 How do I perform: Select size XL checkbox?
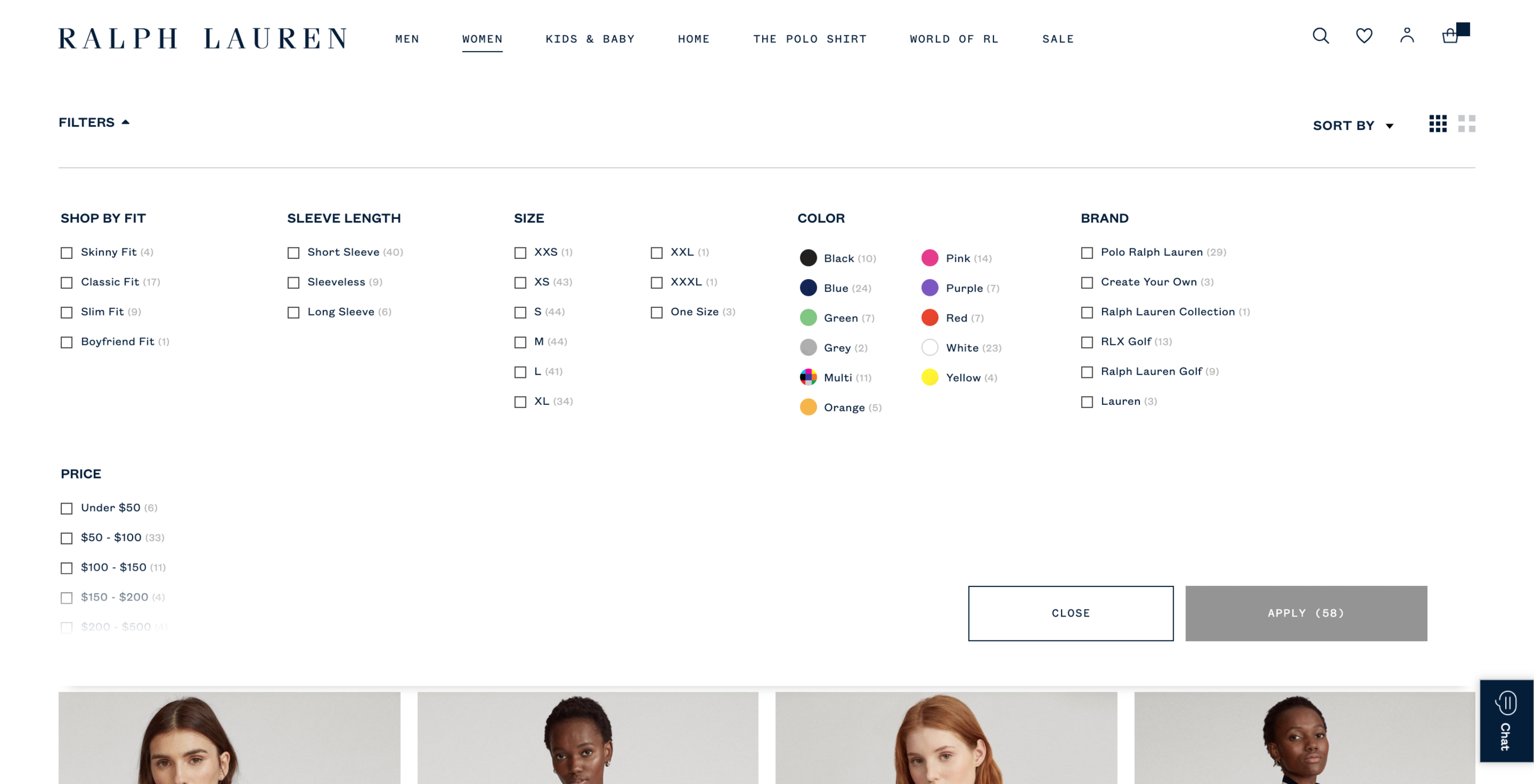coord(520,402)
